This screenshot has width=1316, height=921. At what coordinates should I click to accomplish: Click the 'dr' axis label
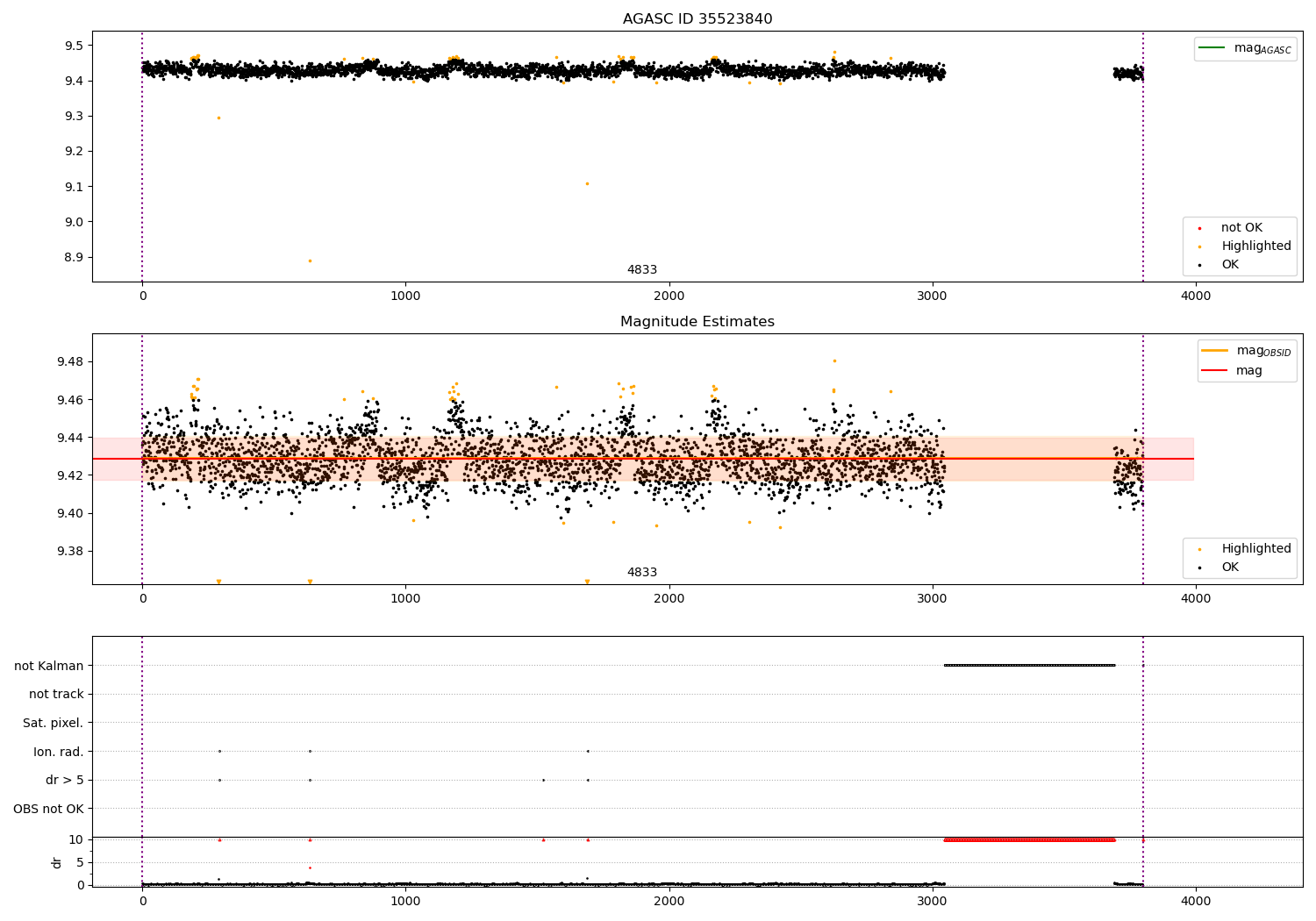click(x=57, y=862)
